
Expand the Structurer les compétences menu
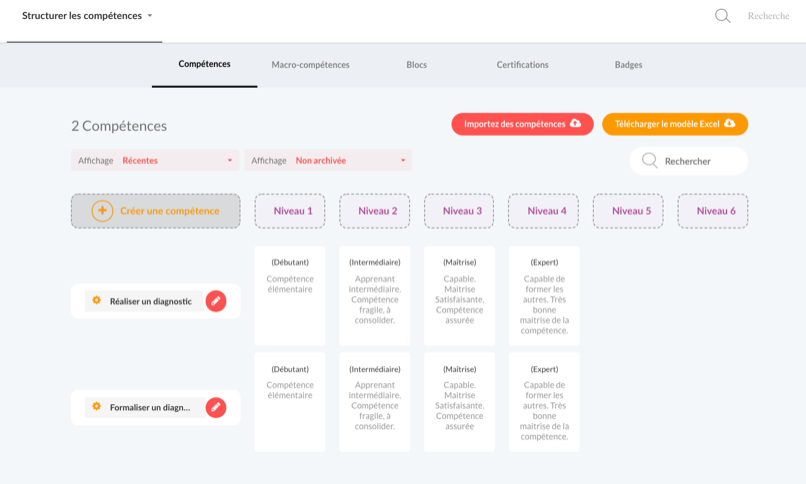(87, 16)
